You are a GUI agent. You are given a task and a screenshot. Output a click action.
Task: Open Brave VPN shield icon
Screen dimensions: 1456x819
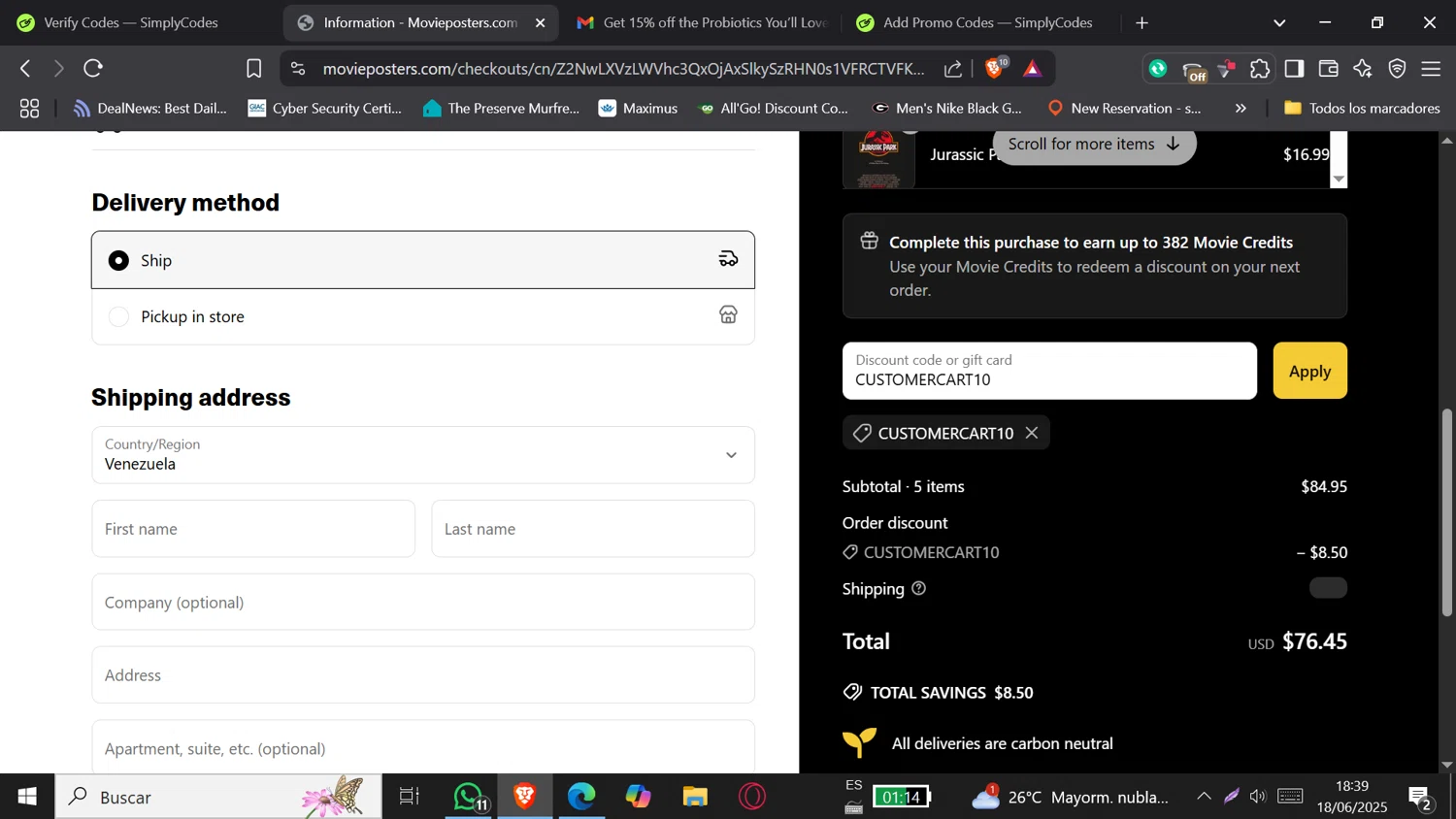1397,69
